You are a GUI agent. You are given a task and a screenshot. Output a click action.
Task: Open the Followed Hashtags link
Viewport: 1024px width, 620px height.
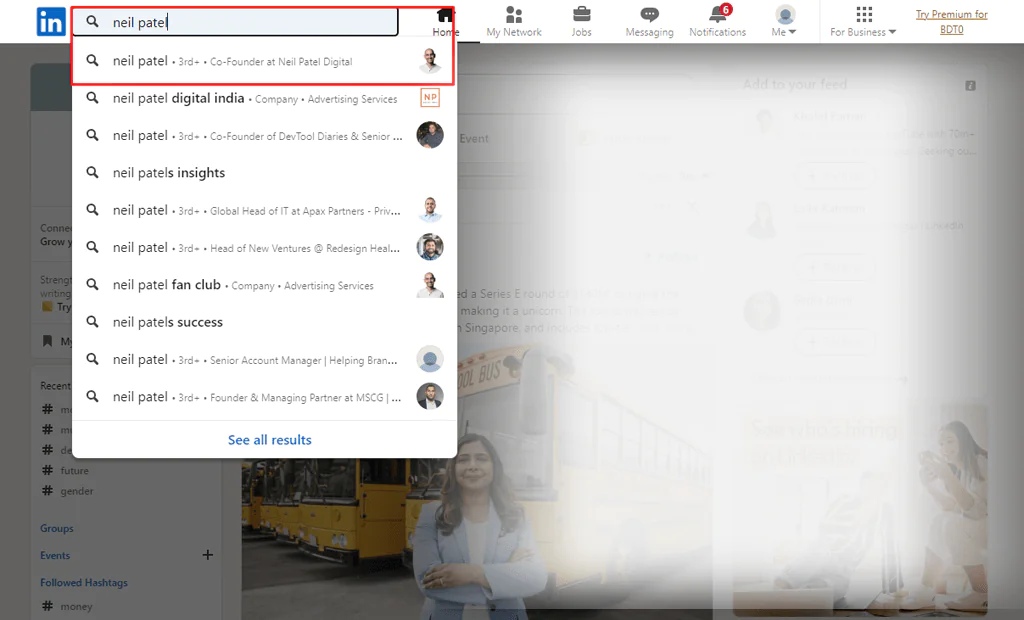(84, 582)
